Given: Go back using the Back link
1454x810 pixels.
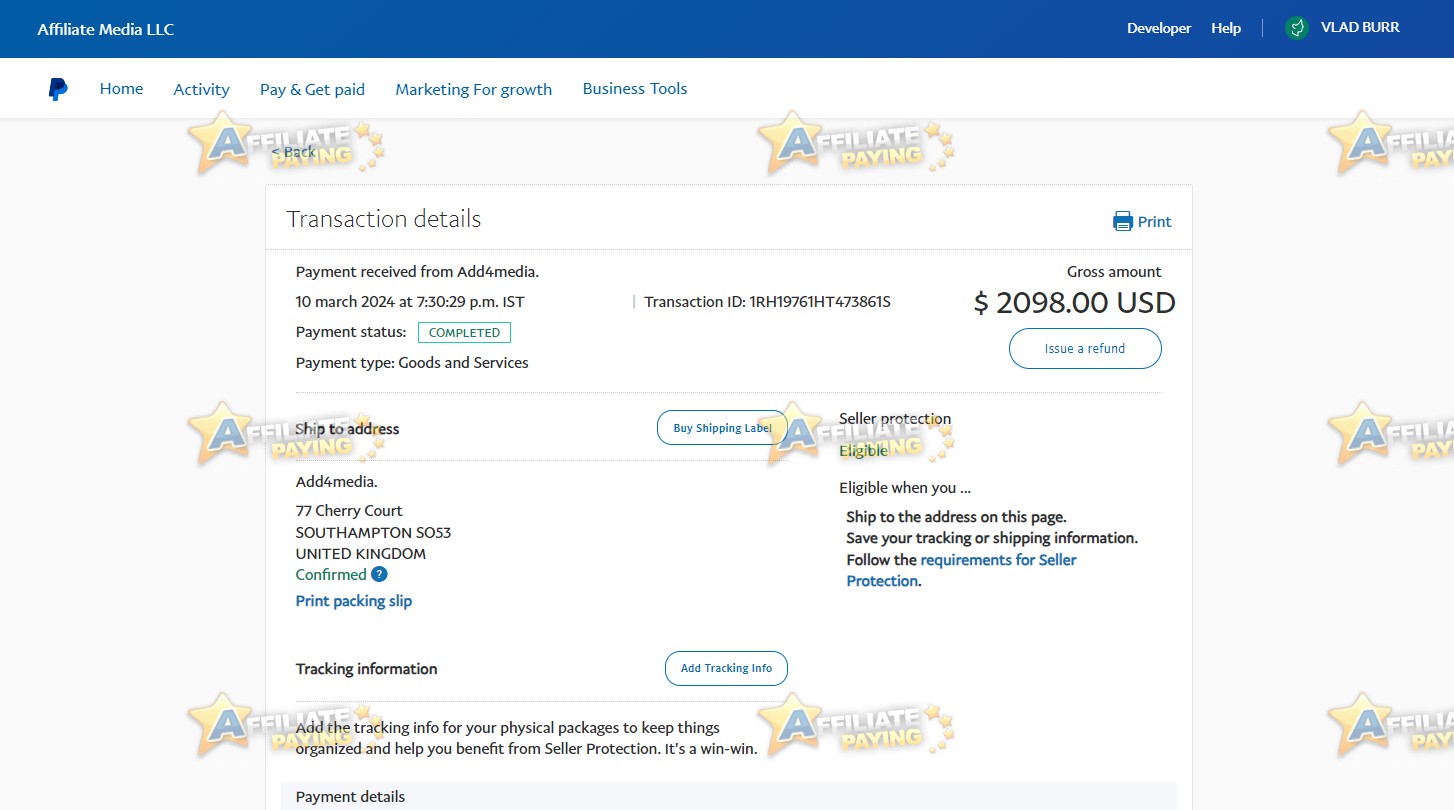Looking at the screenshot, I should click(x=293, y=152).
